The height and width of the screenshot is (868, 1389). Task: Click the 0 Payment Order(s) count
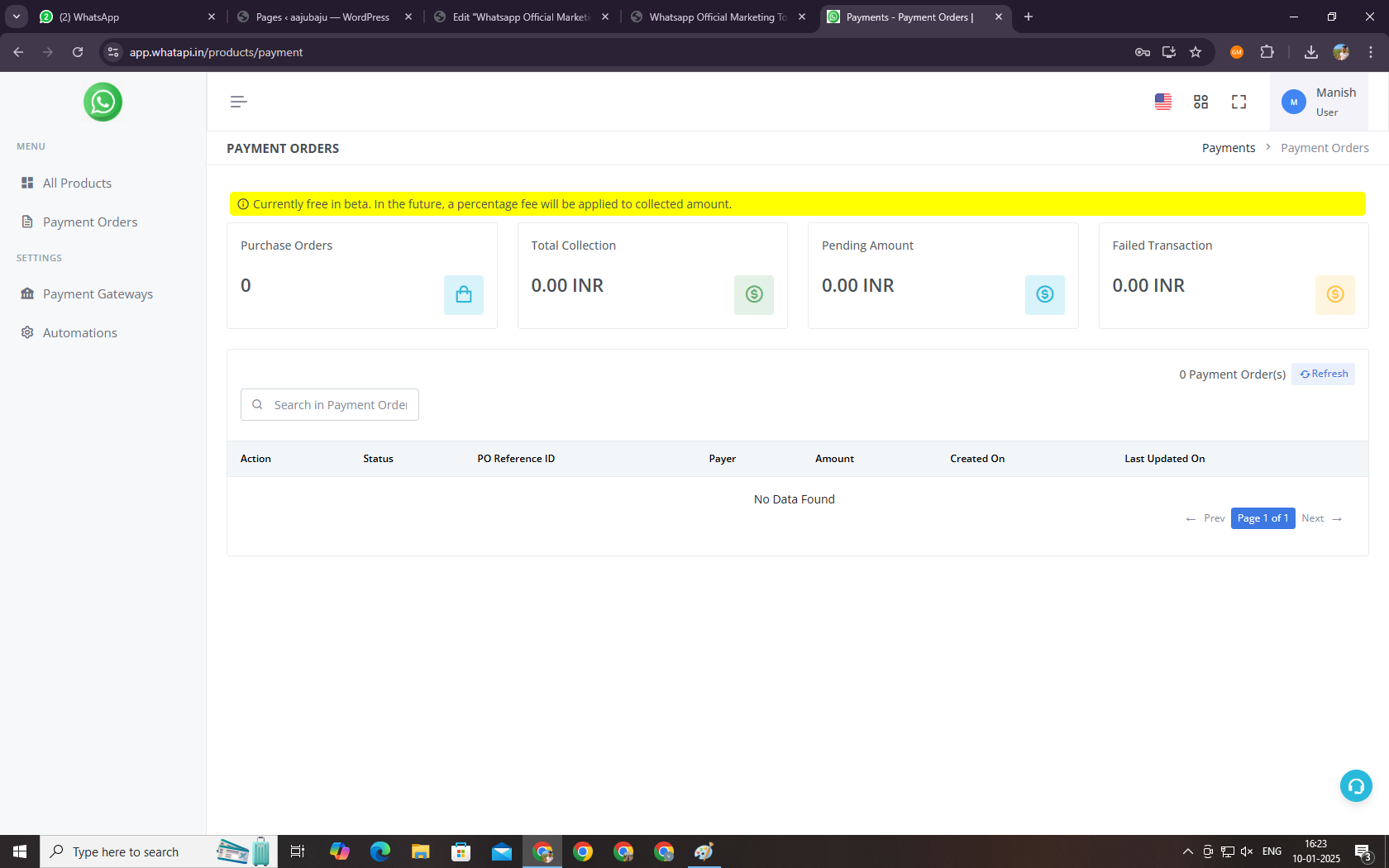coord(1232,374)
